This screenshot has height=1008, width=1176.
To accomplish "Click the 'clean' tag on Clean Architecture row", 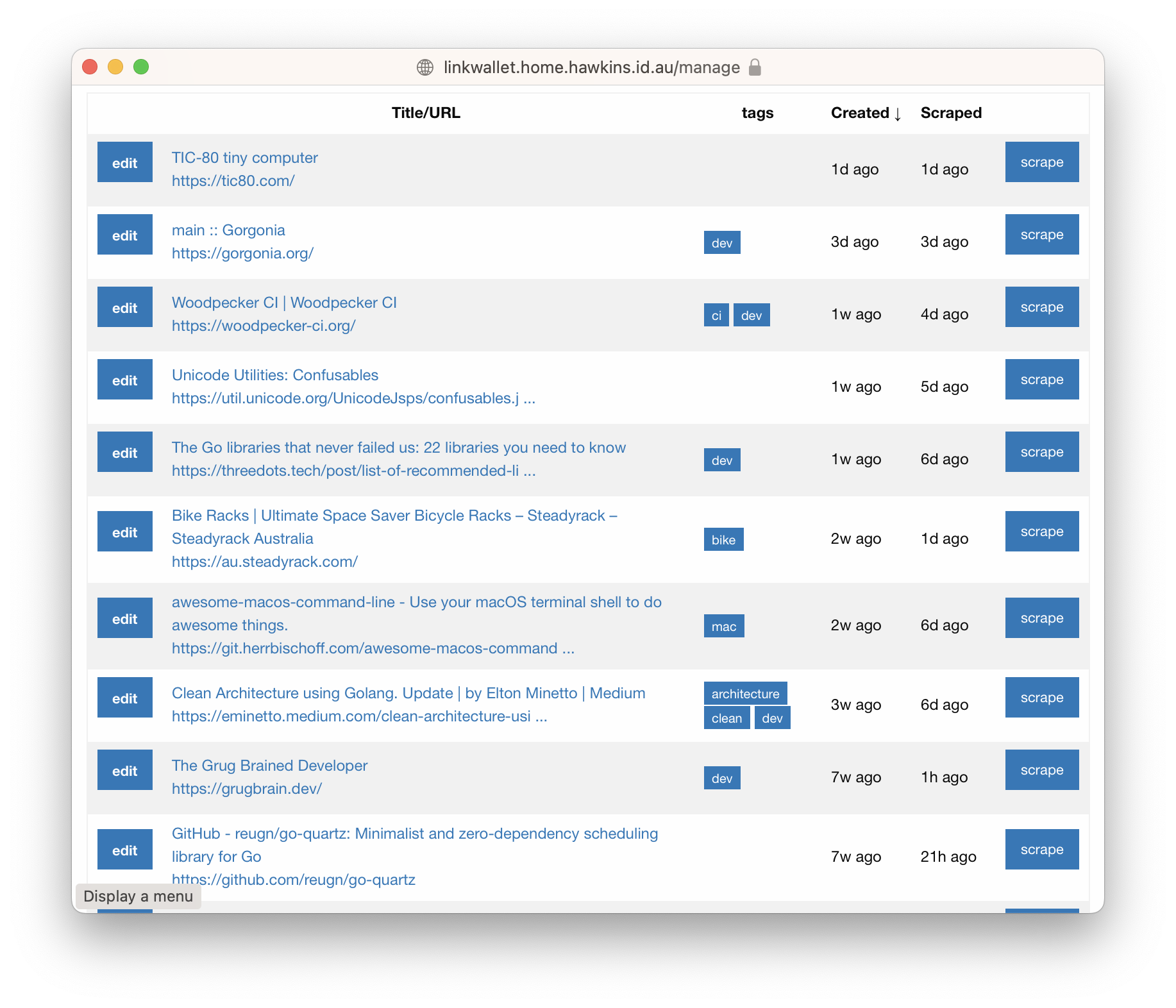I will pyautogui.click(x=726, y=718).
